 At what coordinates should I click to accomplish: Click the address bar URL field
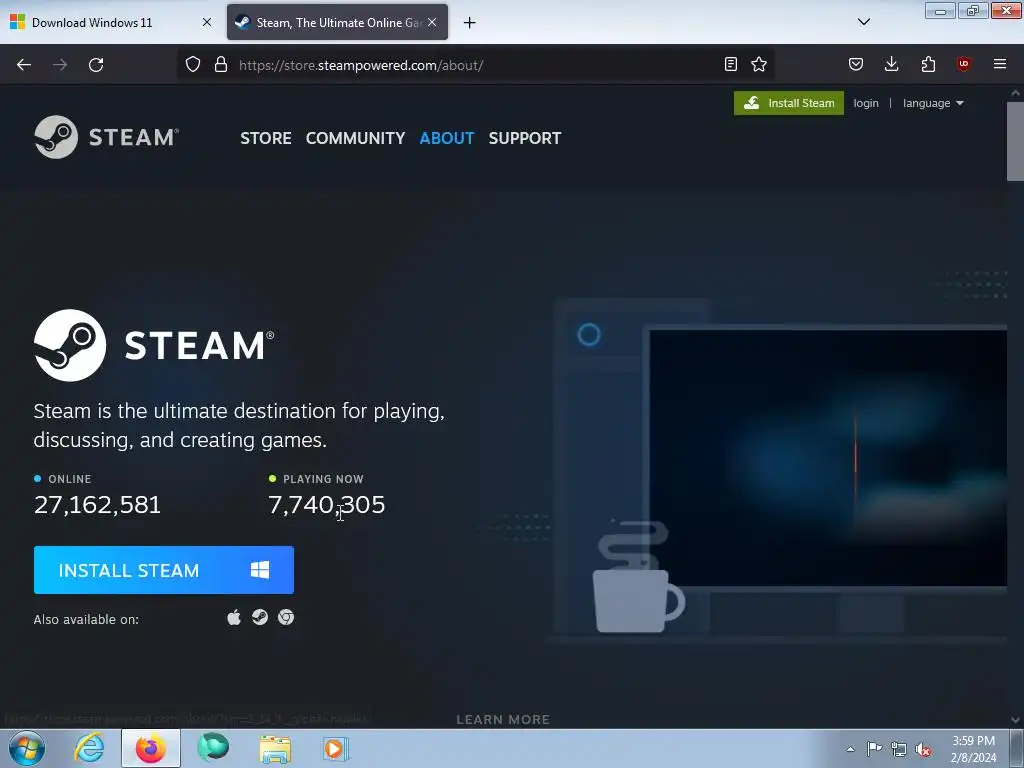click(477, 65)
